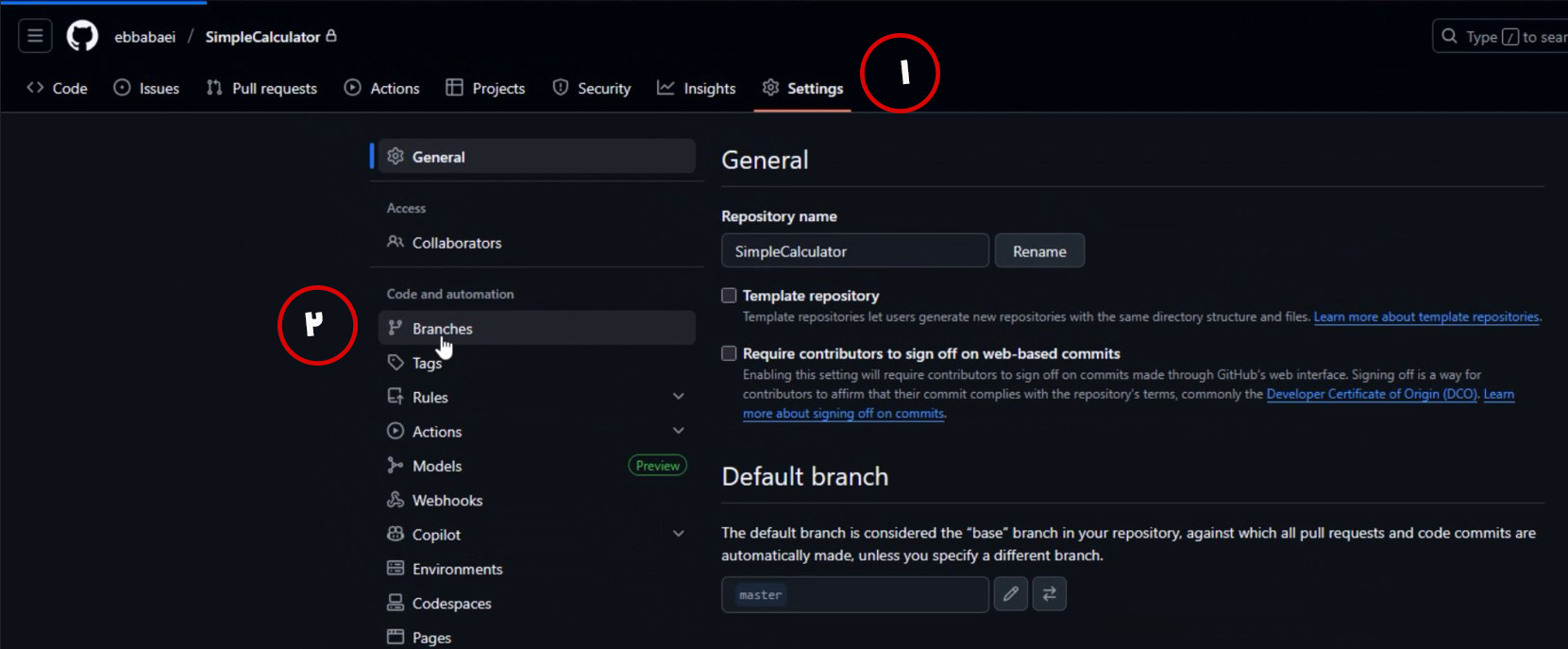
Task: Click the switch default branch arrows icon
Action: click(1049, 594)
